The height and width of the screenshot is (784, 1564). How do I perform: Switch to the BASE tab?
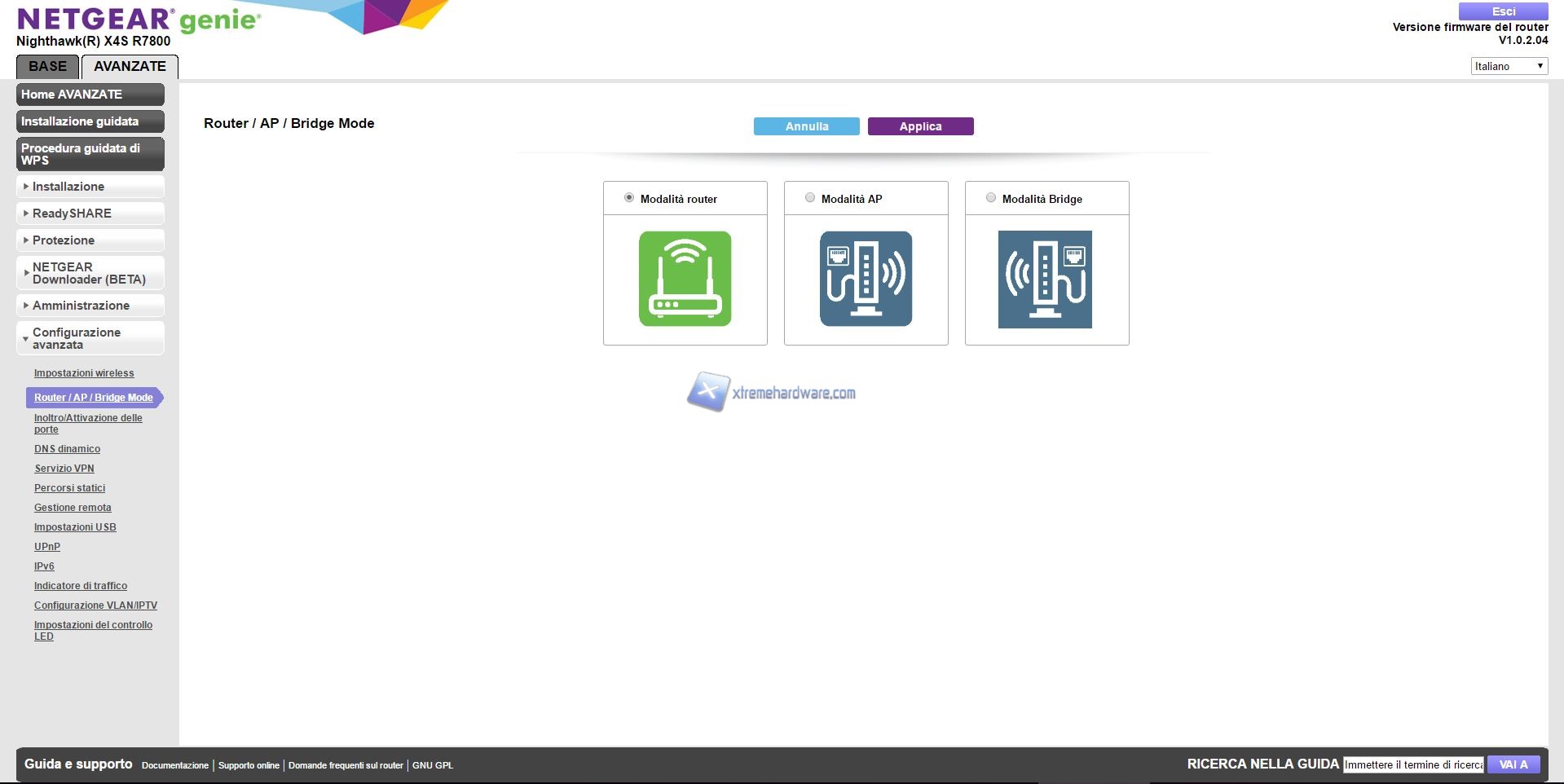(x=47, y=67)
